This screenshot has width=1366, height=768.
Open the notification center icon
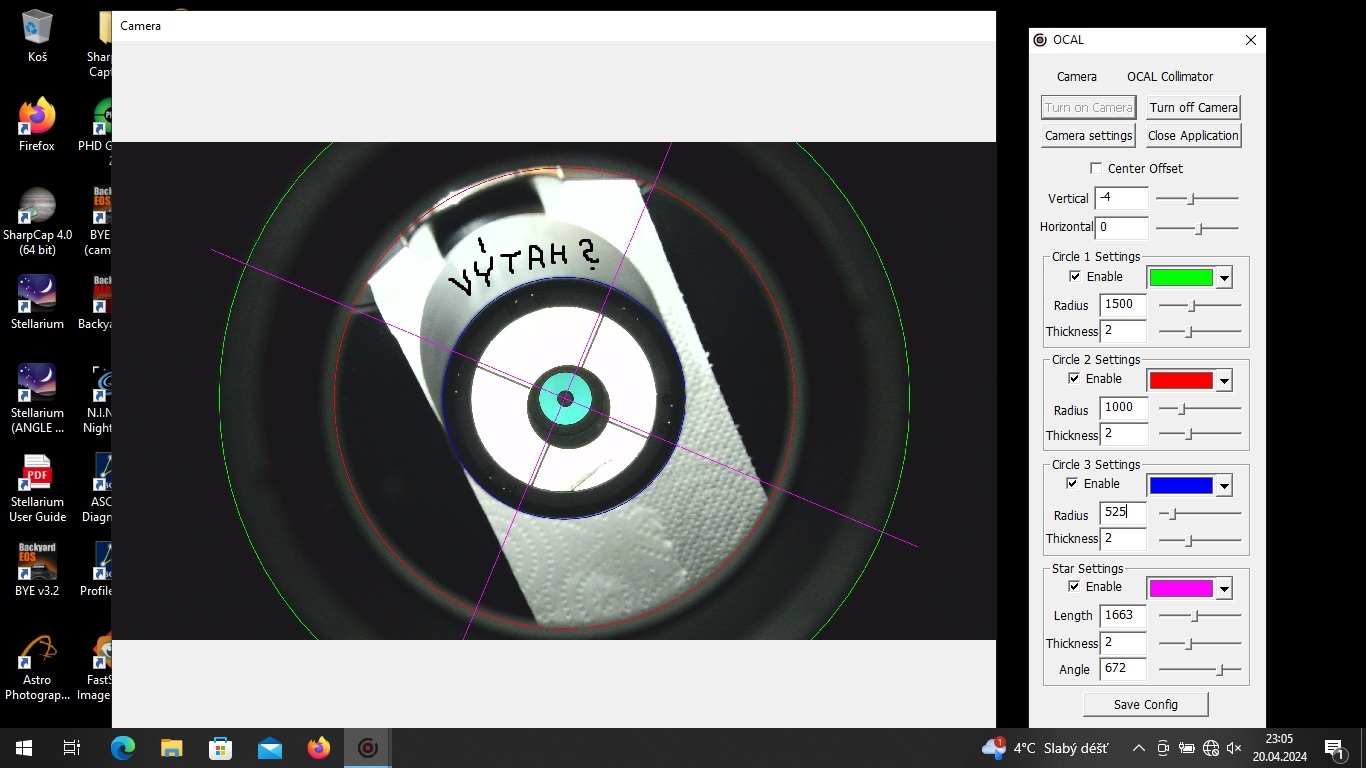(x=1334, y=748)
